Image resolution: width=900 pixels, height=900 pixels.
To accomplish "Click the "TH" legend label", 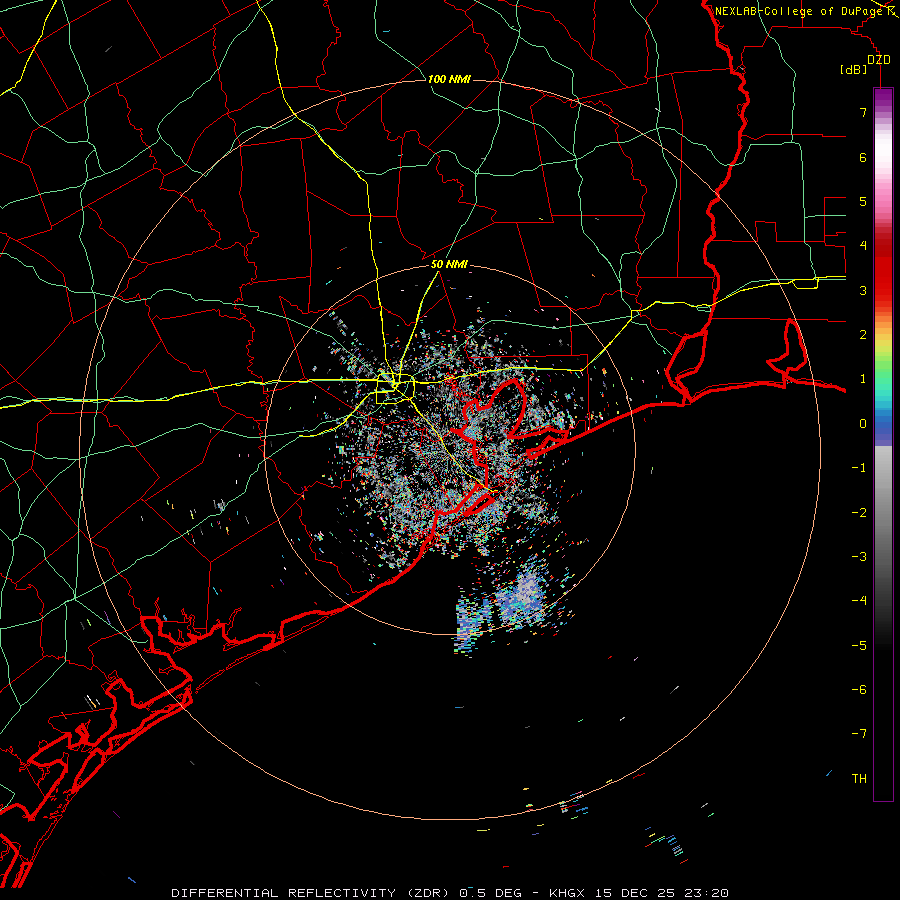I will tap(859, 779).
